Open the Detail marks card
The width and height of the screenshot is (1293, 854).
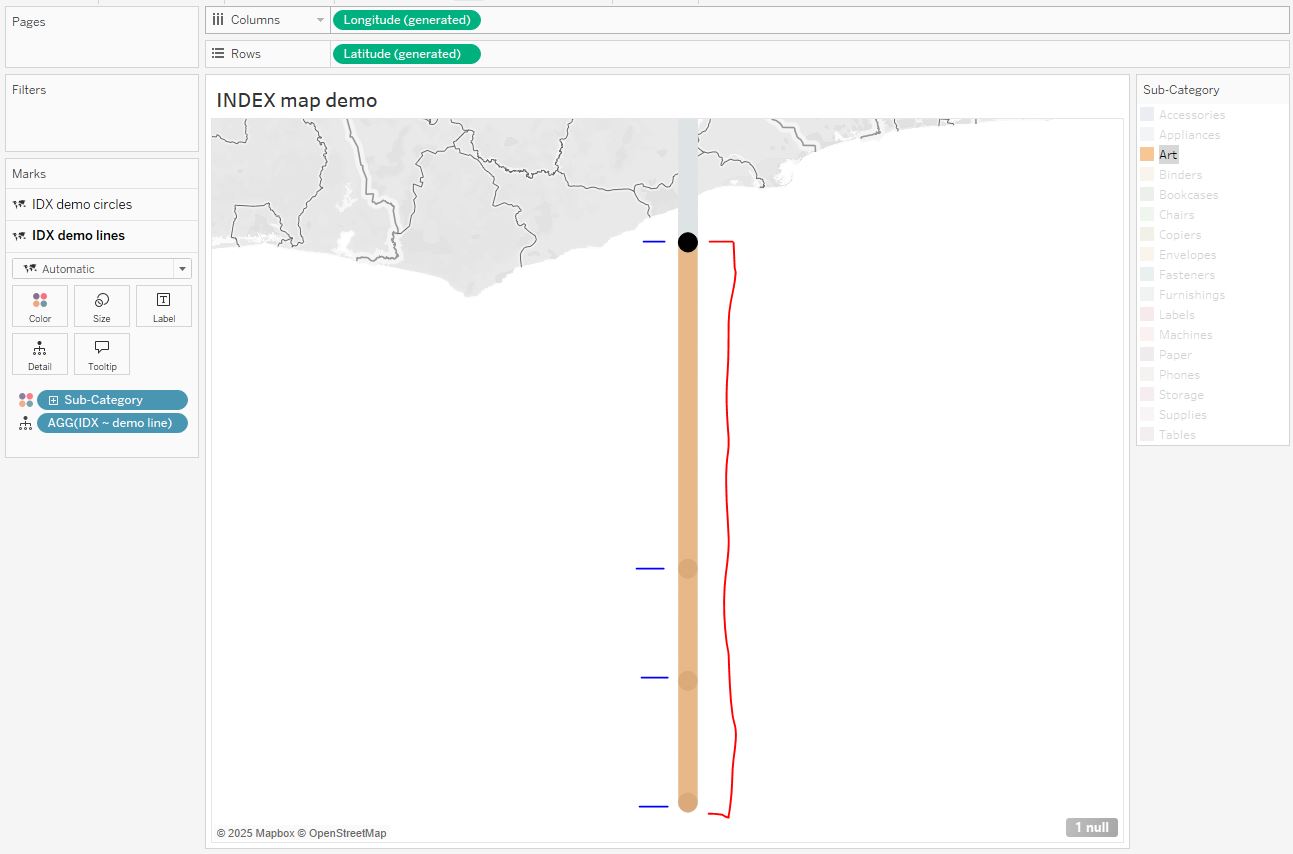click(x=40, y=354)
